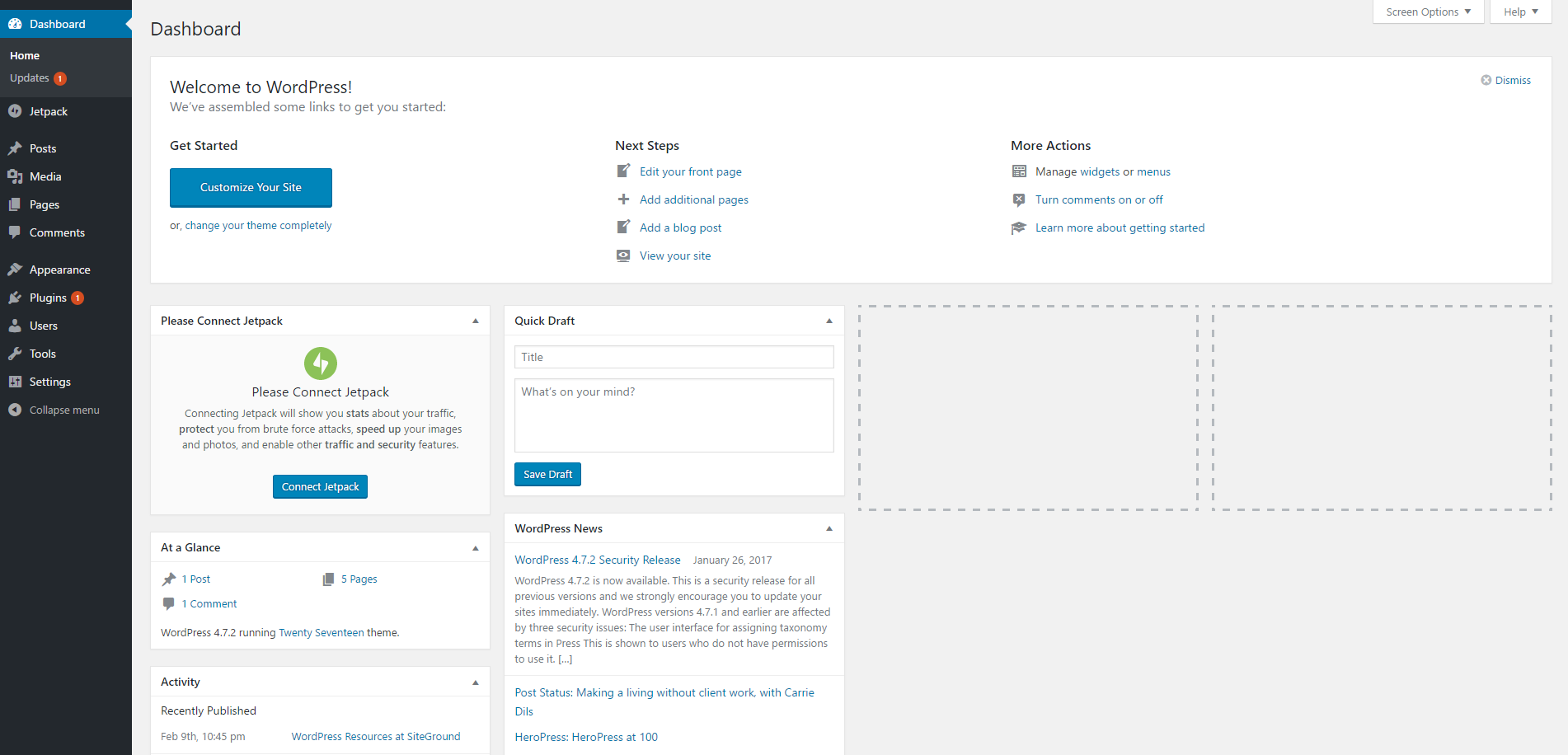Click the plus icon beside Add additional pages
Image resolution: width=1568 pixels, height=755 pixels.
624,199
